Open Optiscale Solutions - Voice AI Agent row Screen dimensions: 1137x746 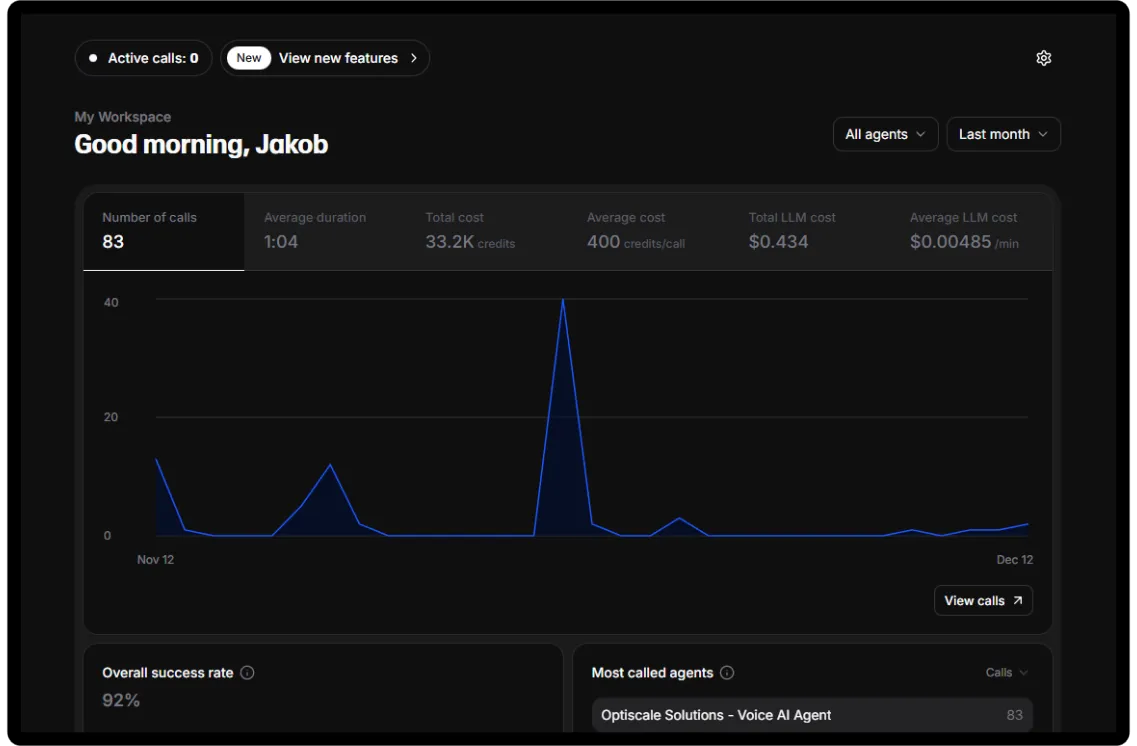click(812, 715)
